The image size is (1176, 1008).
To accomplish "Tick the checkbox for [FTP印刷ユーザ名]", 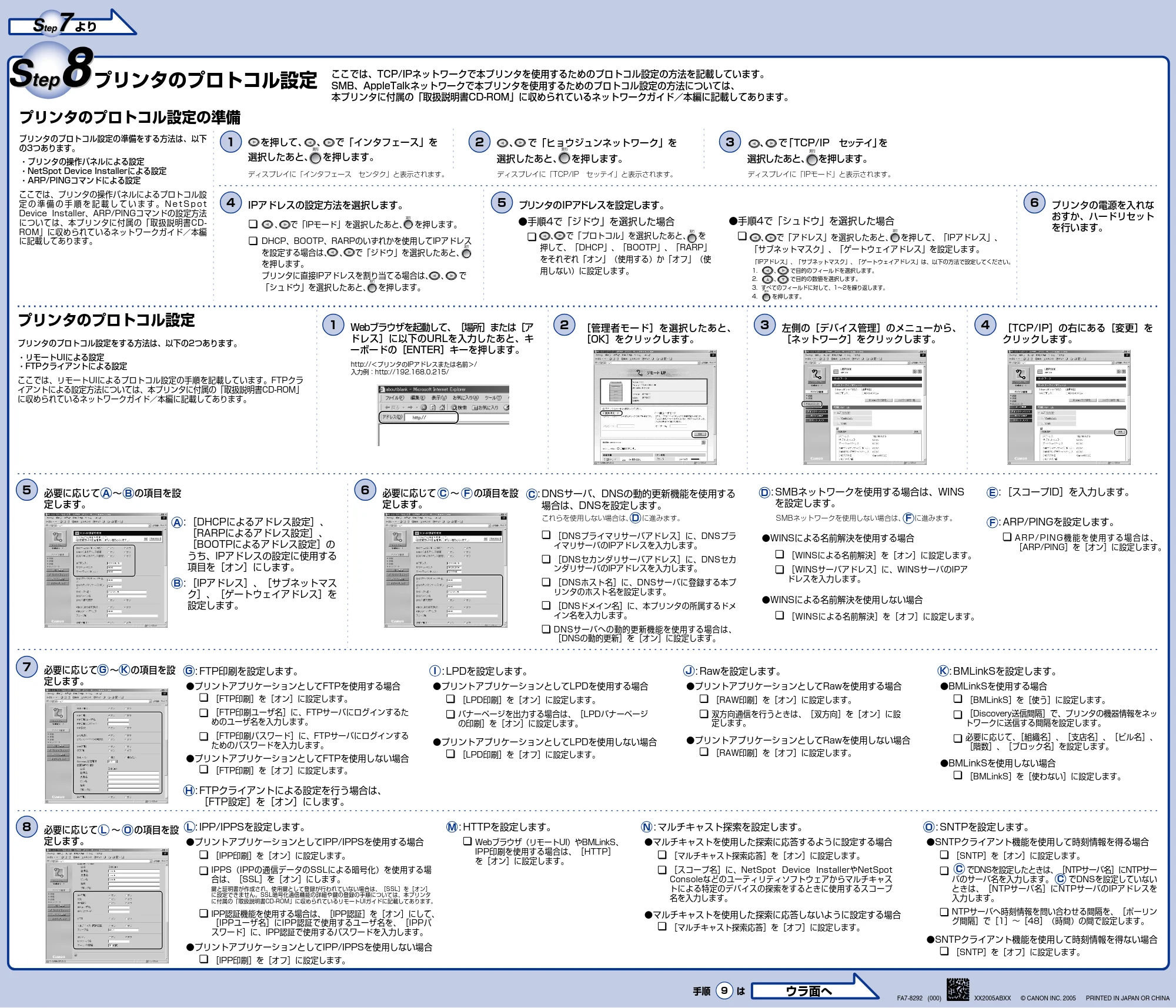I will [x=204, y=712].
